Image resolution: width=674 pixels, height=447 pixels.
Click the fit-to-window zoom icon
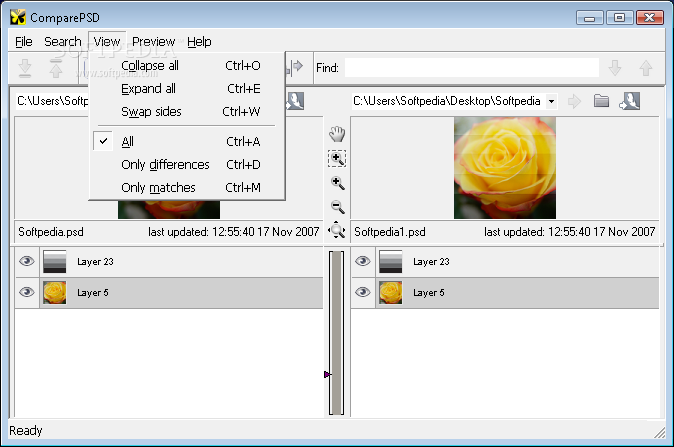[x=337, y=230]
